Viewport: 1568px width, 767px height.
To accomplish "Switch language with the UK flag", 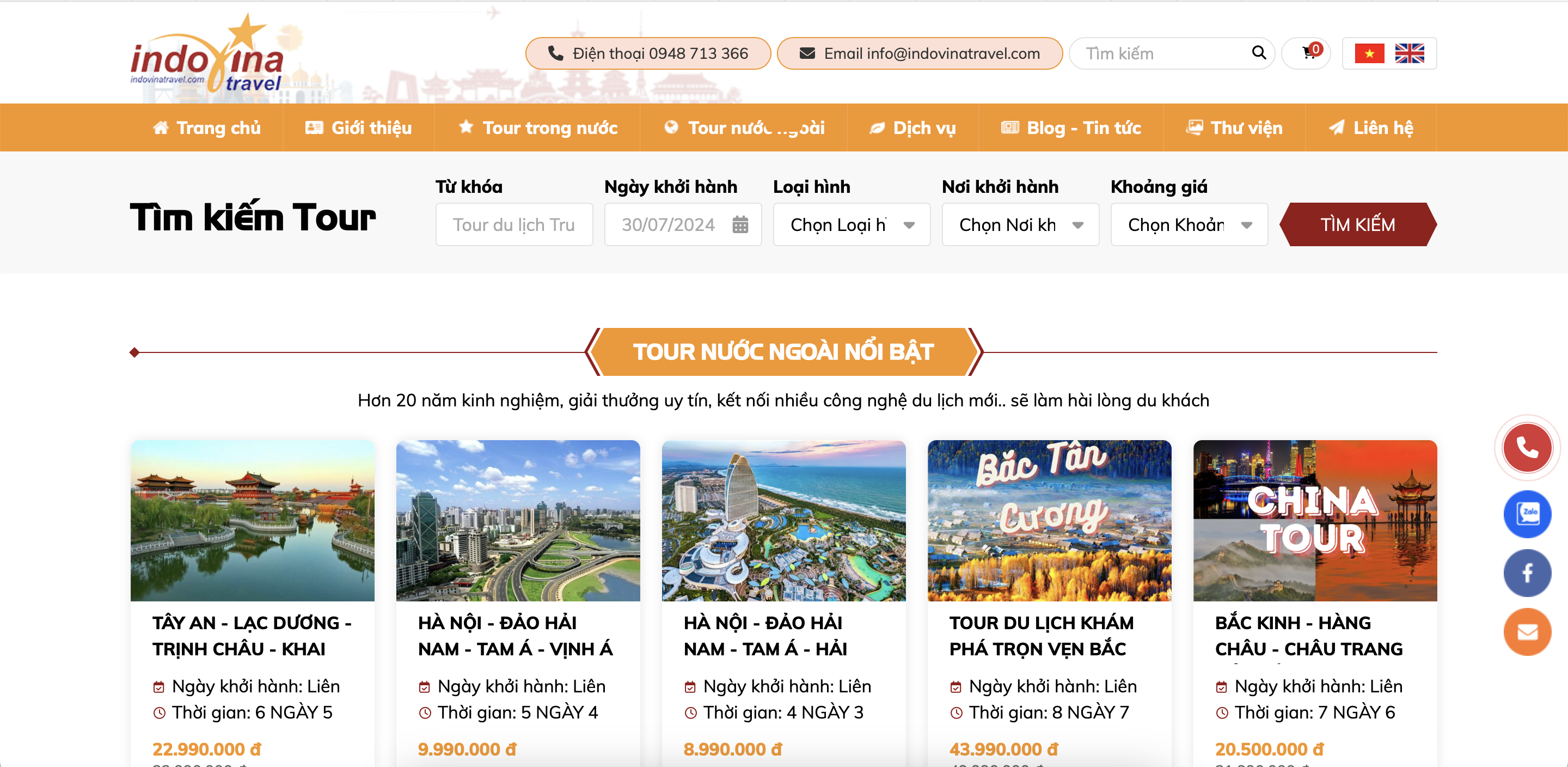I will click(1409, 53).
